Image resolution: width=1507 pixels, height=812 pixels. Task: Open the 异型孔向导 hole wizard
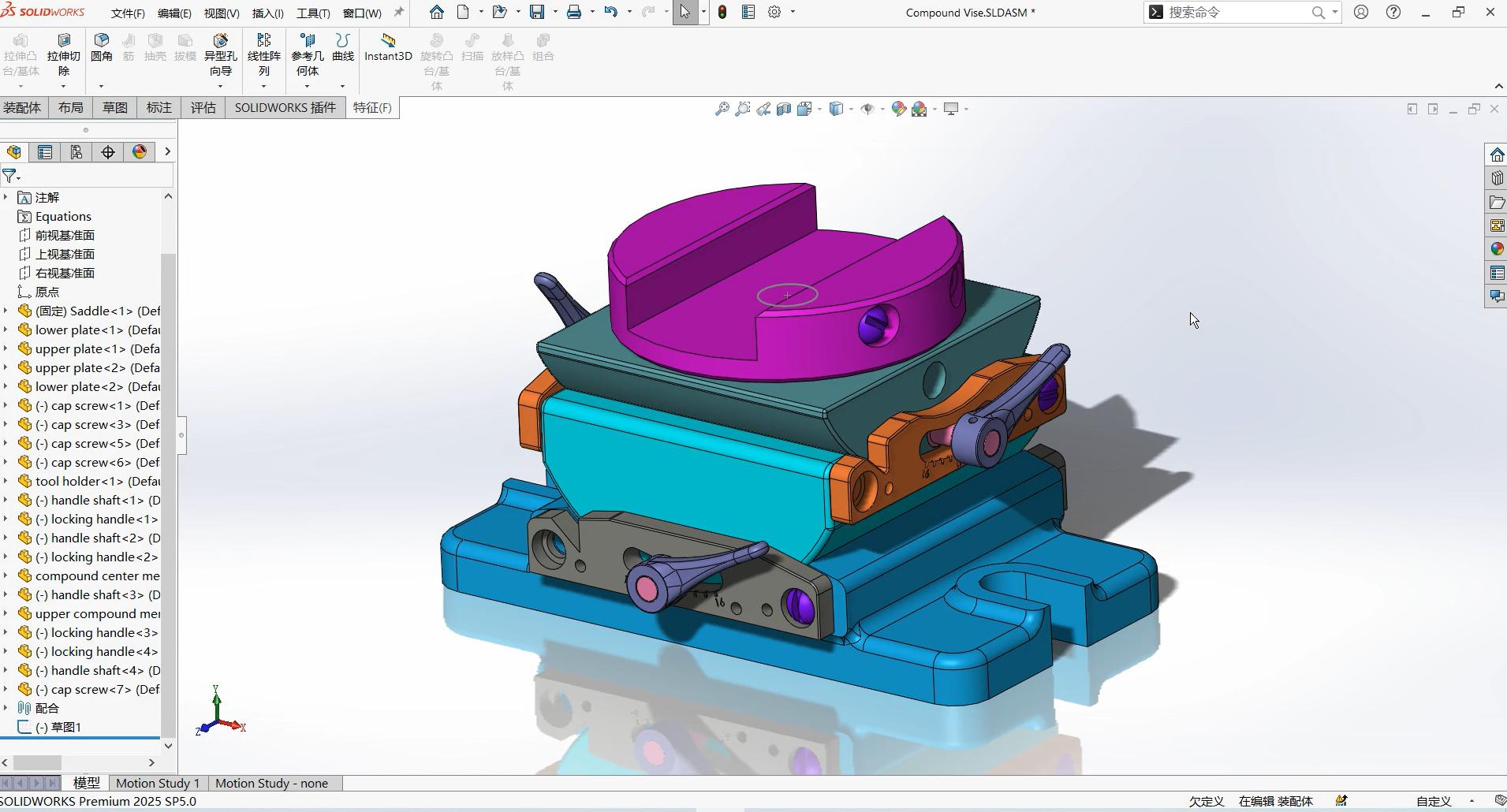pyautogui.click(x=221, y=41)
